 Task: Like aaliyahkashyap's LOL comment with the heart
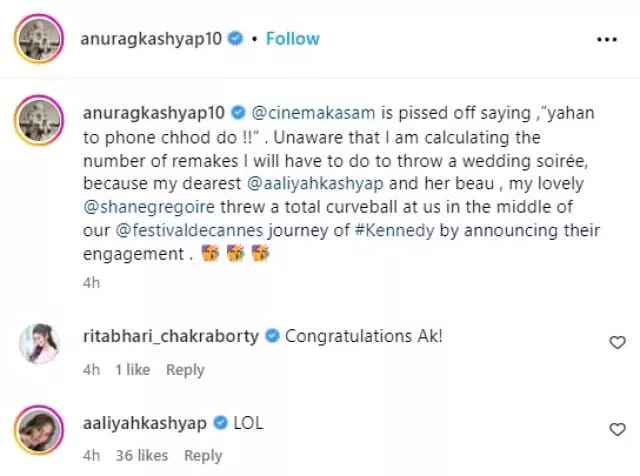pos(617,428)
